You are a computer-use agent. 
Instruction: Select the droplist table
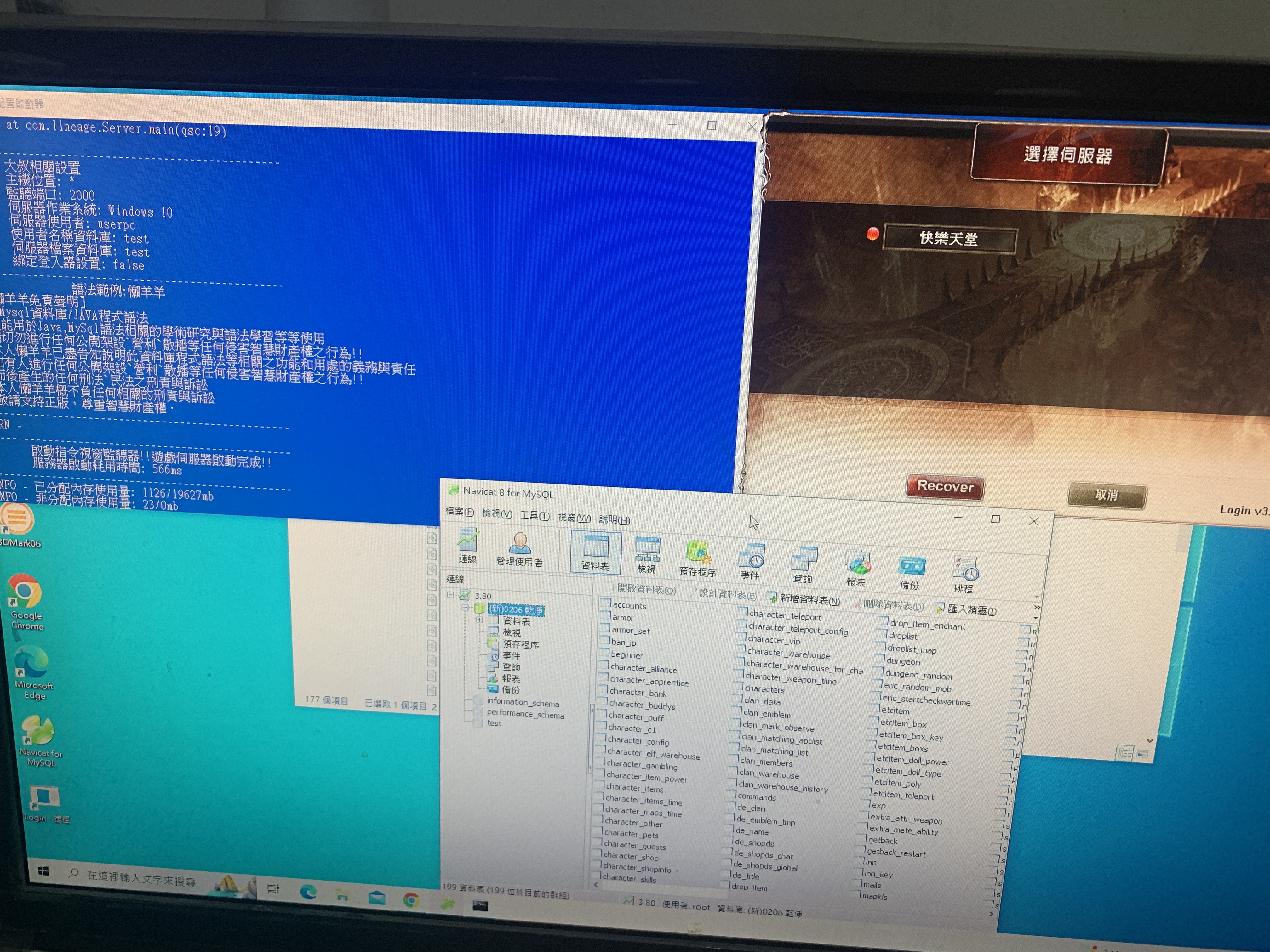[x=902, y=636]
